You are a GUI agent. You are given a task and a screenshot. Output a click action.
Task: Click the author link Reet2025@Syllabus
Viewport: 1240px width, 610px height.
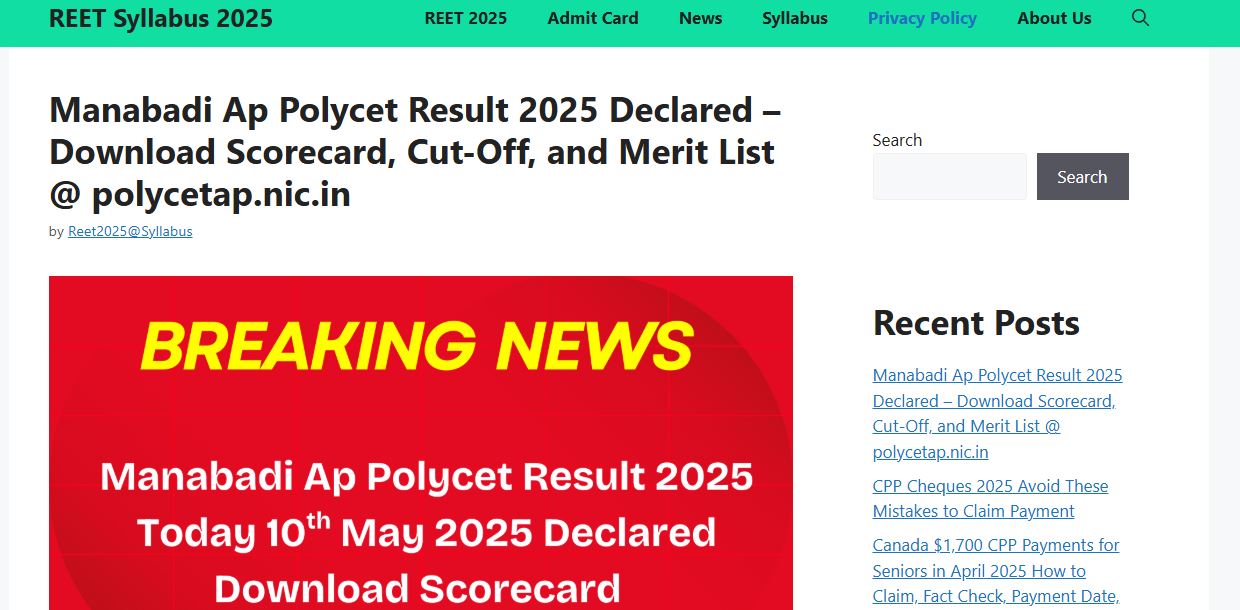pos(130,231)
